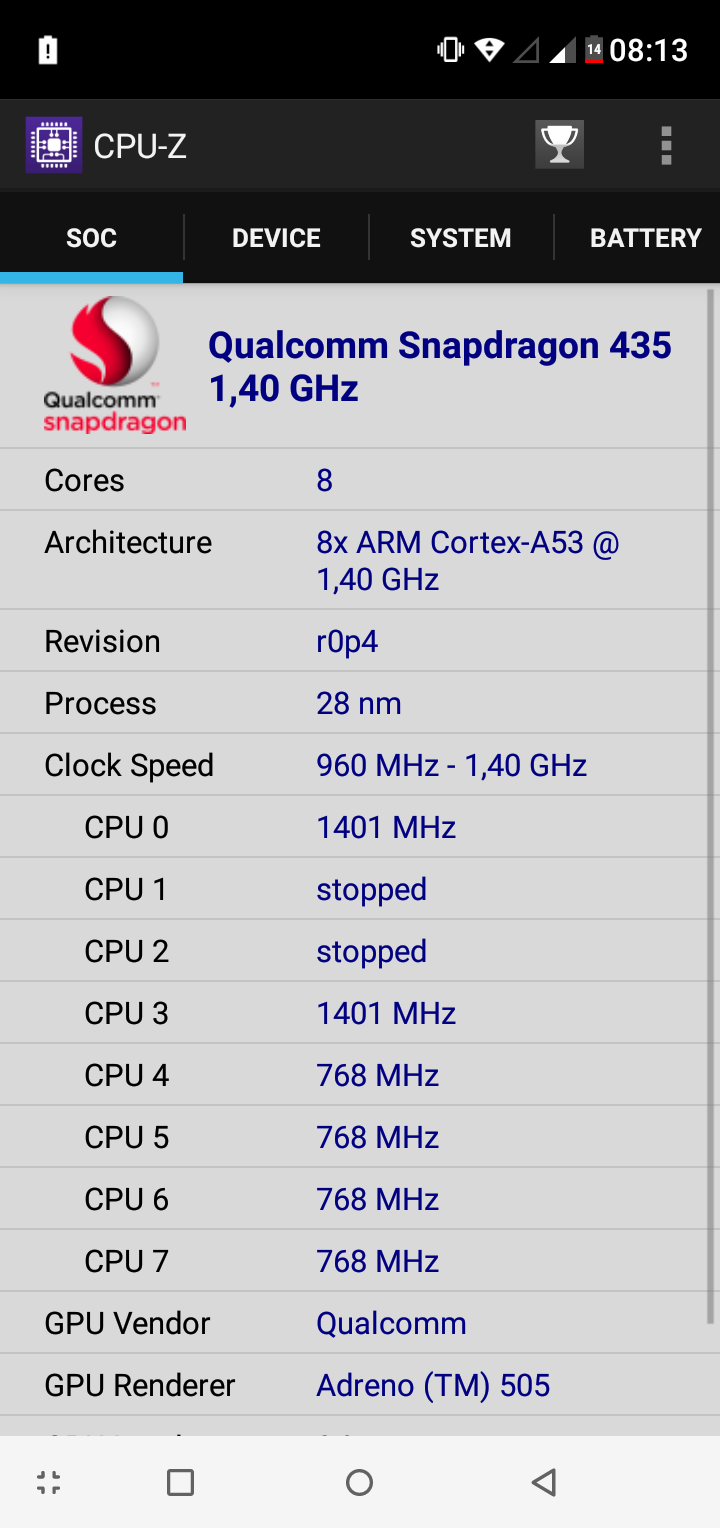Open the three-dot overflow menu

click(x=666, y=146)
